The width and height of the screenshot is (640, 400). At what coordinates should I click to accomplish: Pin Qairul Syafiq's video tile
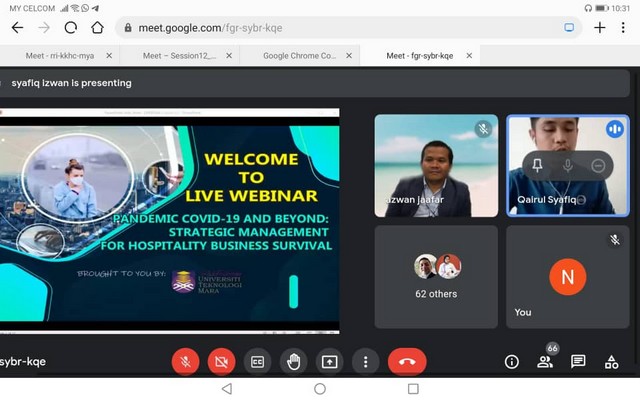(x=537, y=165)
